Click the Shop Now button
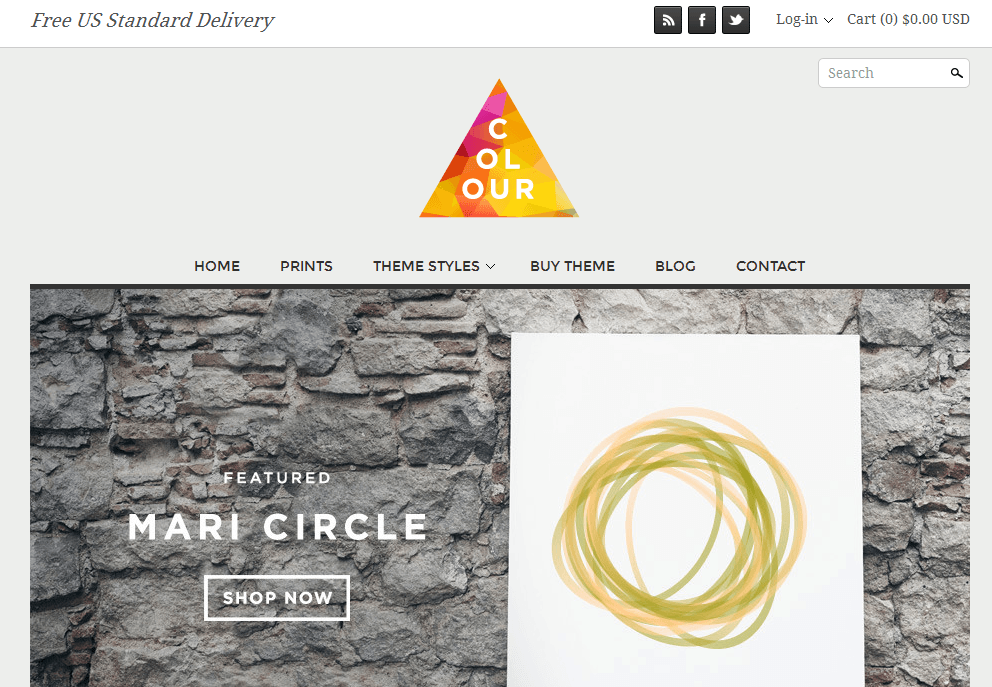This screenshot has height=687, width=992. pyautogui.click(x=277, y=598)
